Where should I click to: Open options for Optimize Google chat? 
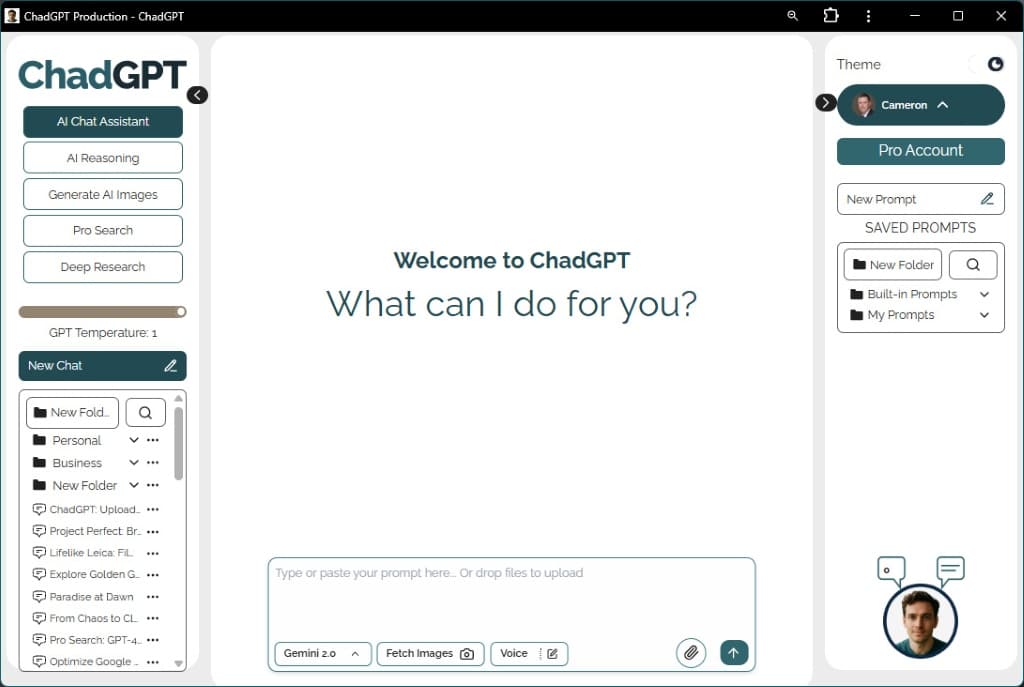point(153,662)
